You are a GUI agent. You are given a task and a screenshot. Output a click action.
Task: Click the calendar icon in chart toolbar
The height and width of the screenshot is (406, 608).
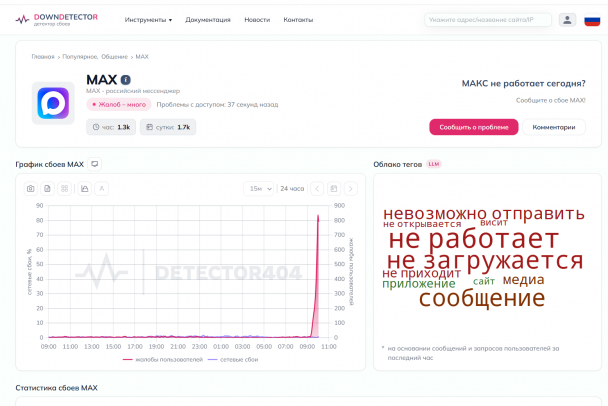[334, 188]
